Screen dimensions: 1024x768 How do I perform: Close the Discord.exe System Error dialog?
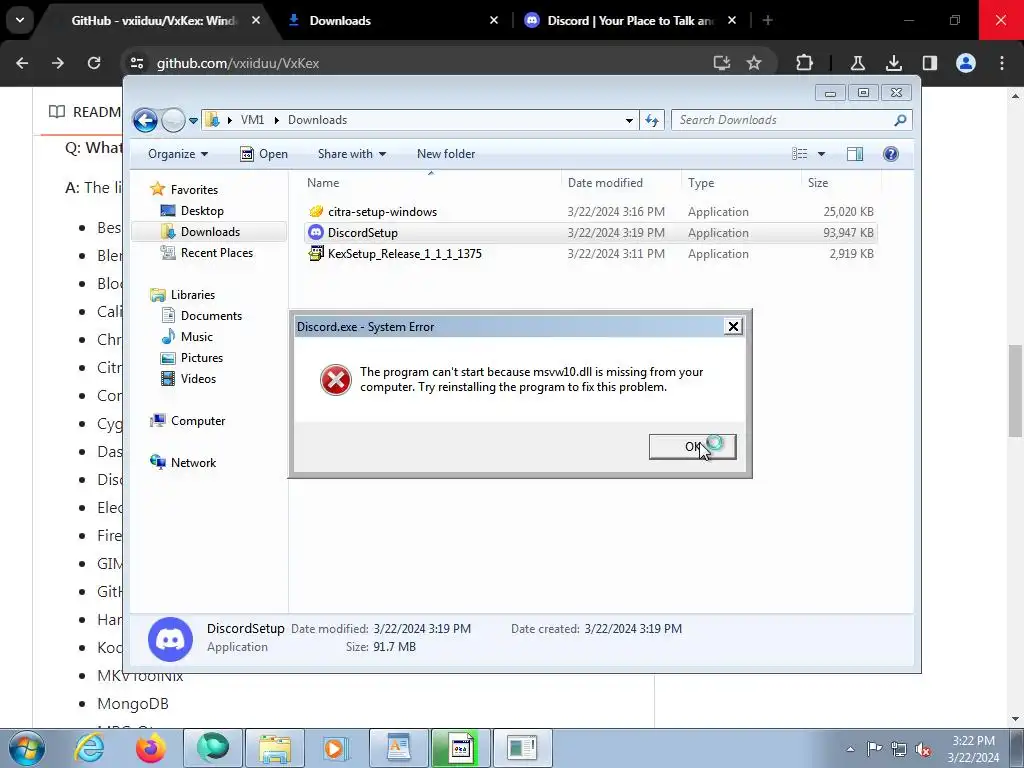click(733, 327)
